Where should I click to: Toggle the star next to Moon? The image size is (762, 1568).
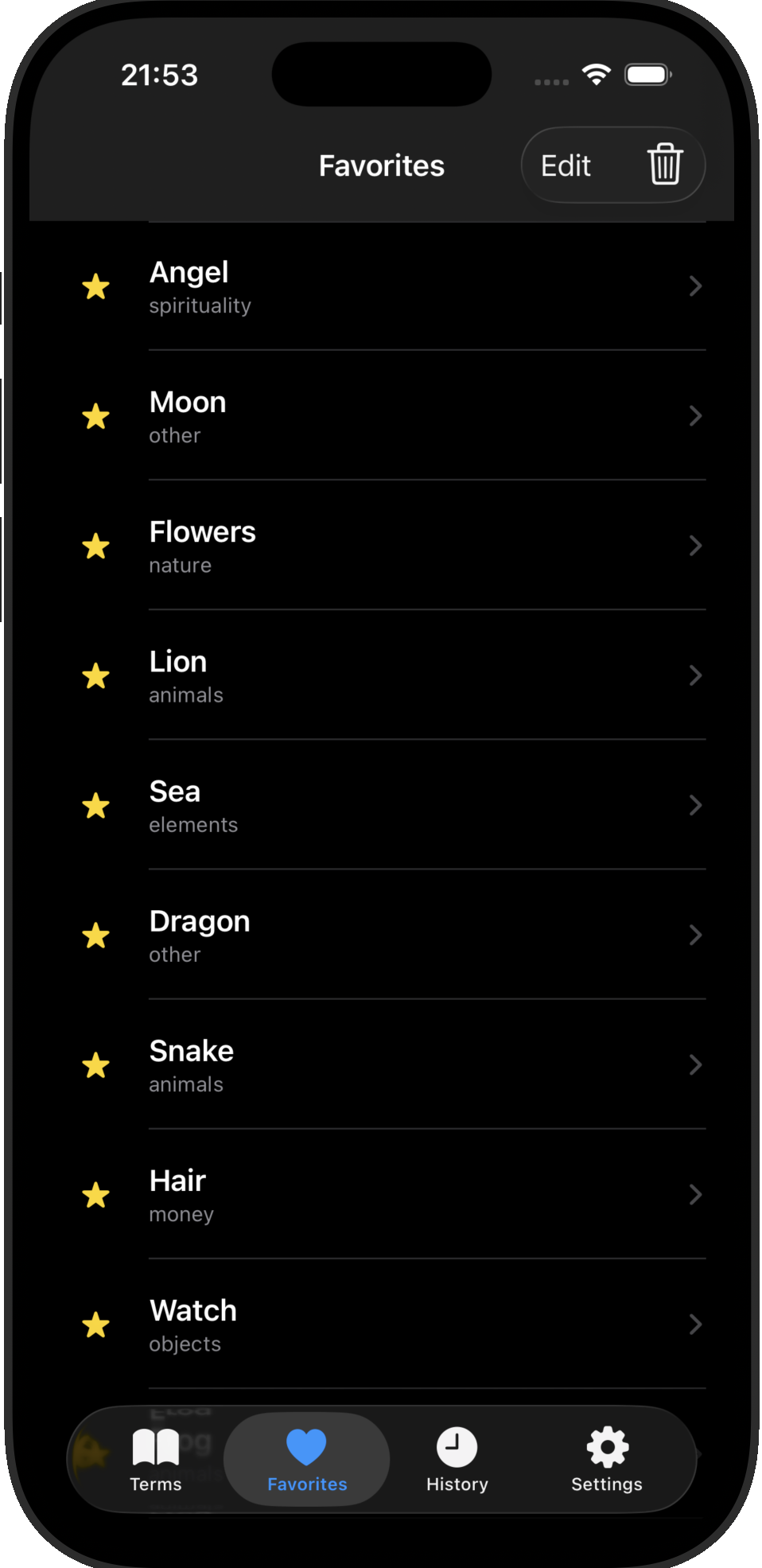click(x=96, y=416)
